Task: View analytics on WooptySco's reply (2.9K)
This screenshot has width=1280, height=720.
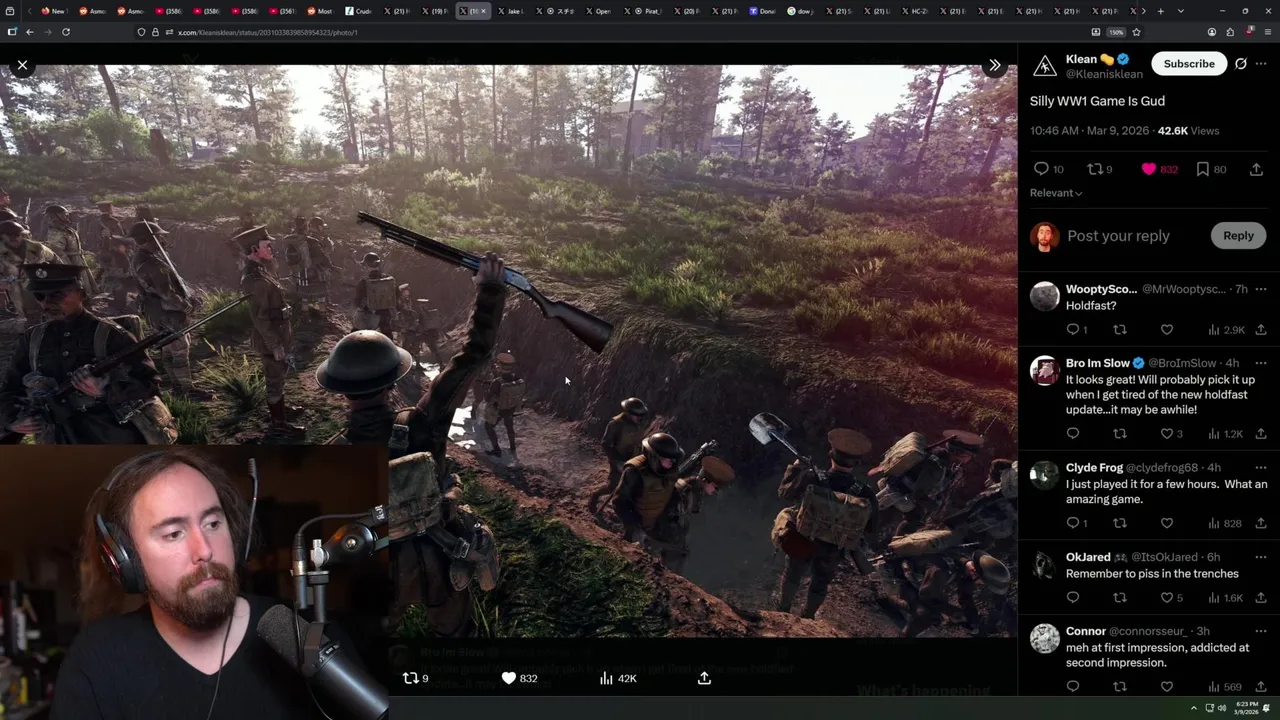Action: coord(1226,330)
